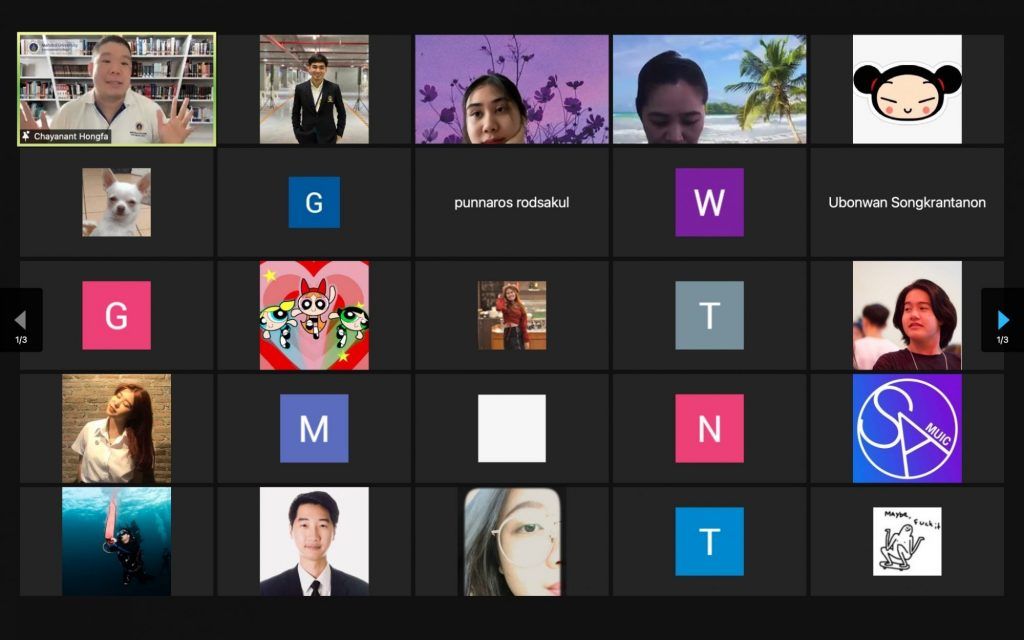Image resolution: width=1024 pixels, height=640 pixels.
Task: Select the video with beach palm background
Action: point(709,90)
